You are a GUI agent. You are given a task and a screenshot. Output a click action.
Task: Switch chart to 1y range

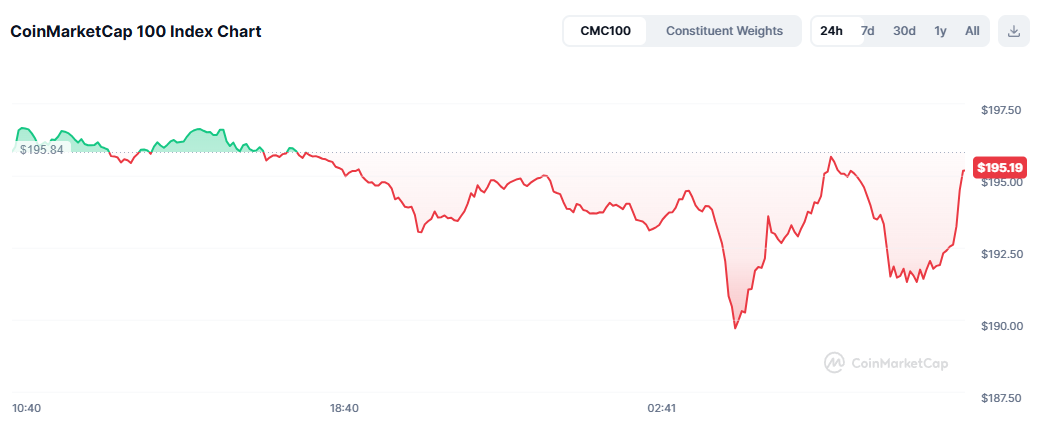tap(940, 31)
